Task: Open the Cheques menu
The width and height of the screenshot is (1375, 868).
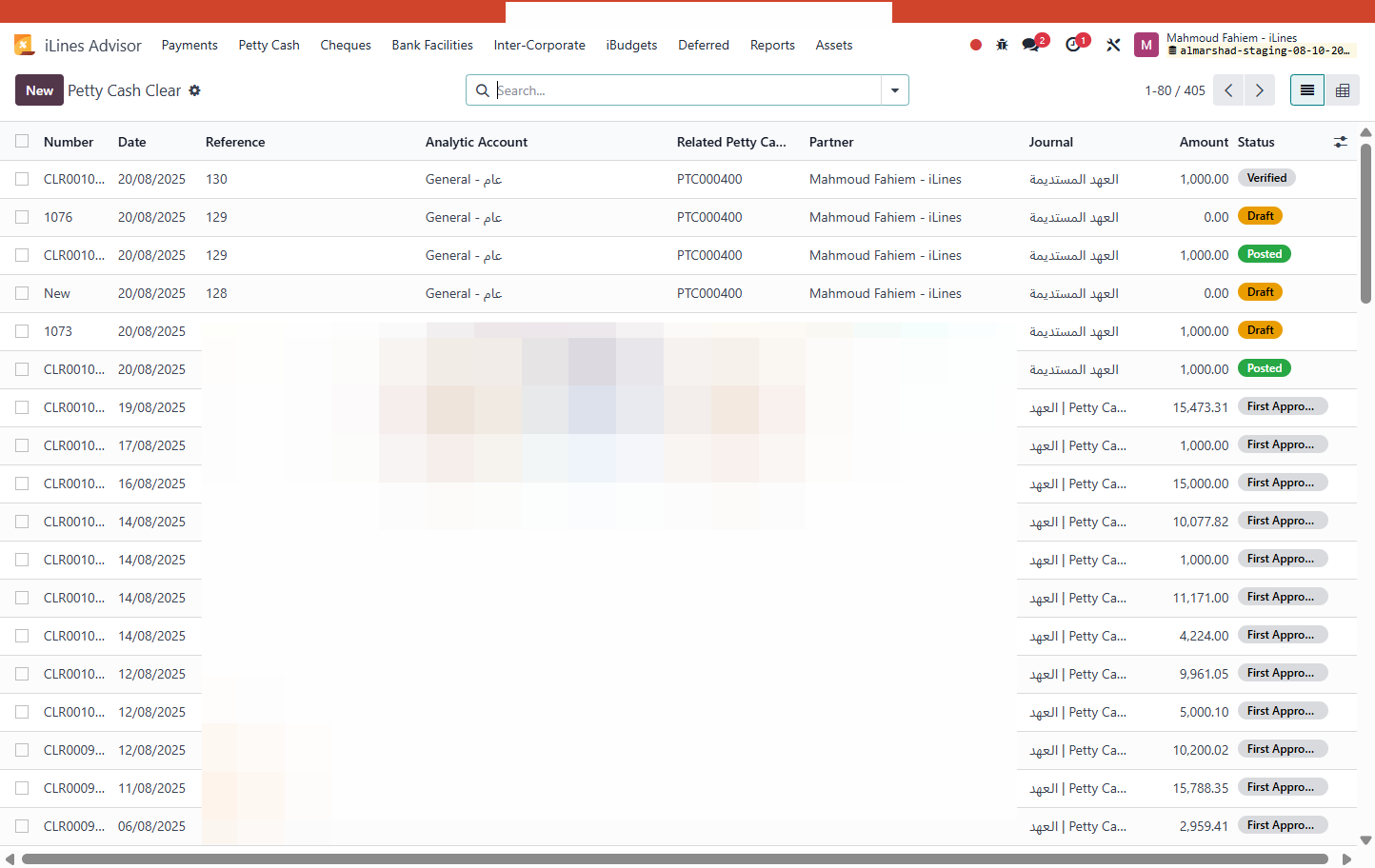Action: pos(346,45)
